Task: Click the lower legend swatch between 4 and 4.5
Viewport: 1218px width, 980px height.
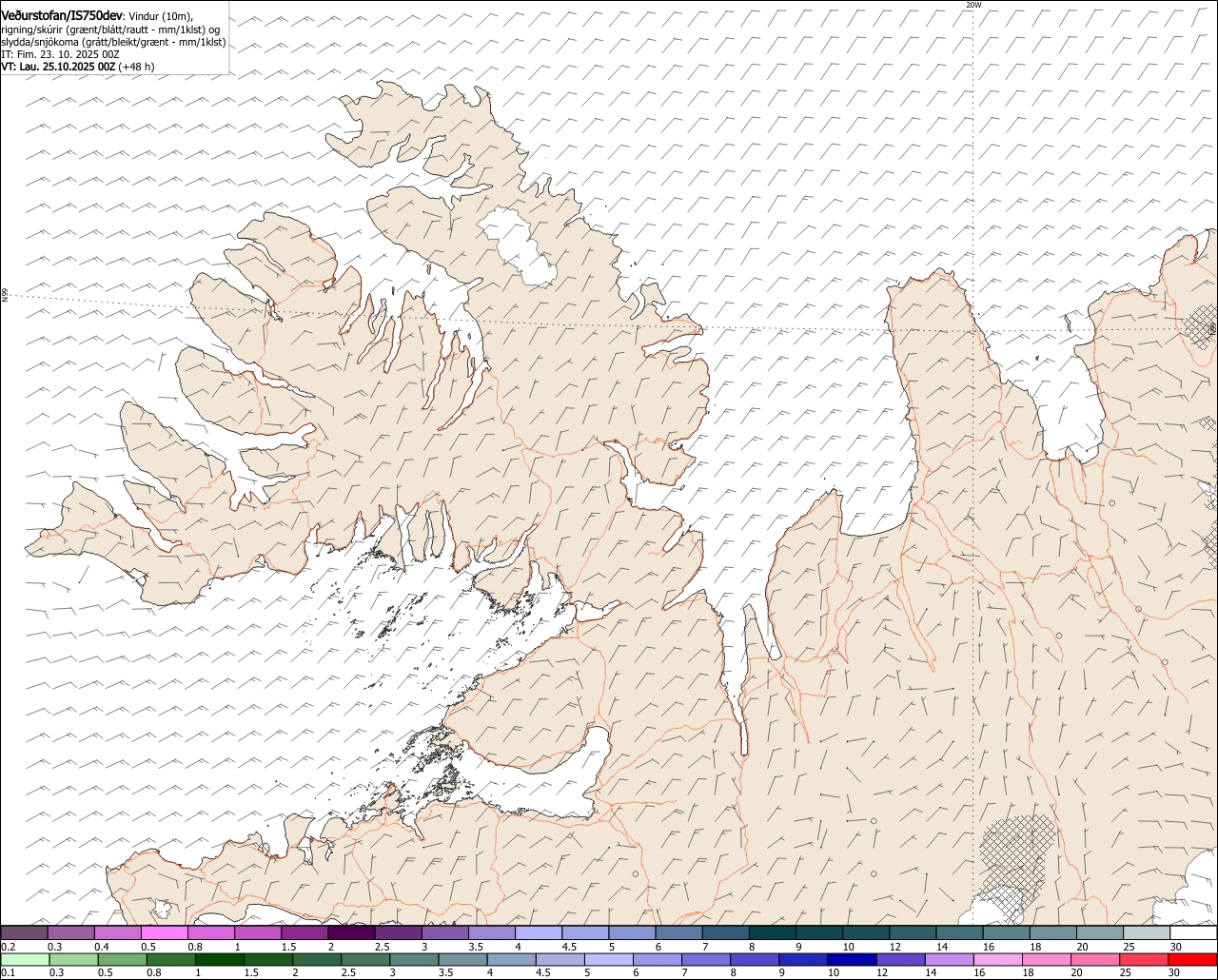Action: pyautogui.click(x=512, y=959)
